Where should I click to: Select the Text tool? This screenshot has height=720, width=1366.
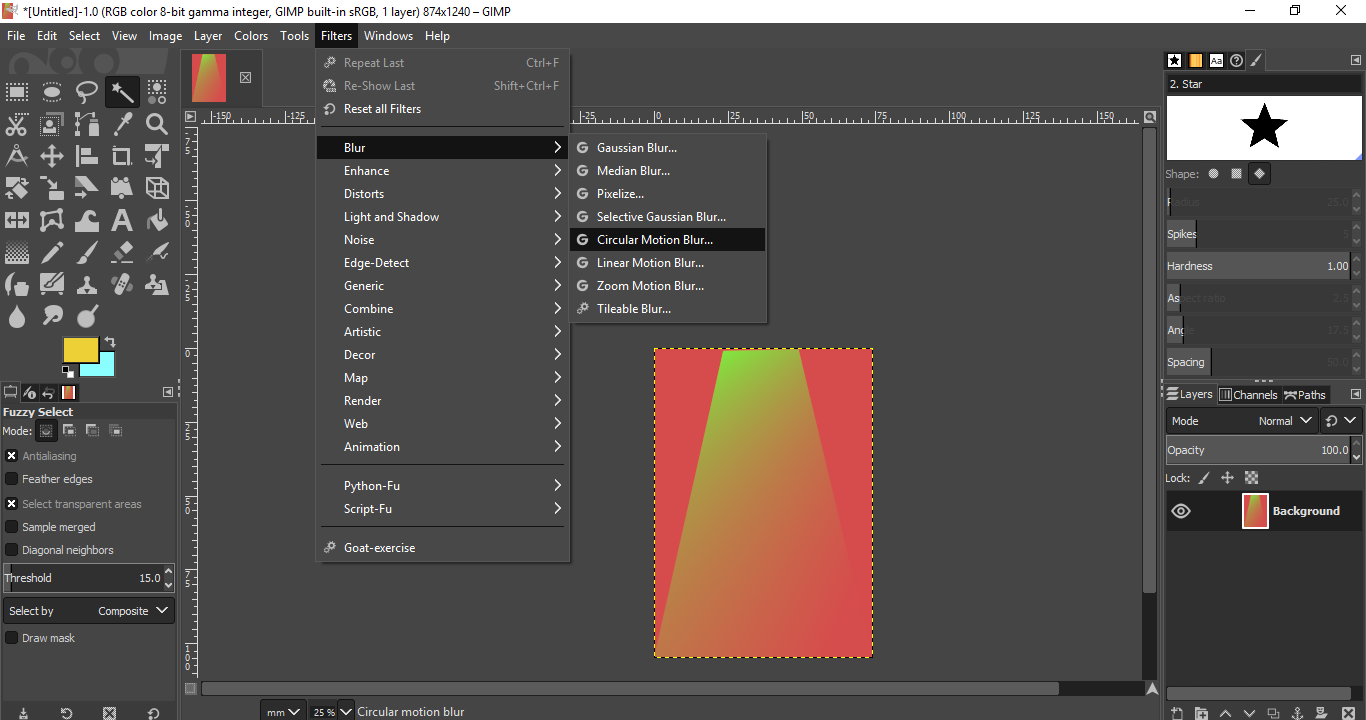(122, 220)
